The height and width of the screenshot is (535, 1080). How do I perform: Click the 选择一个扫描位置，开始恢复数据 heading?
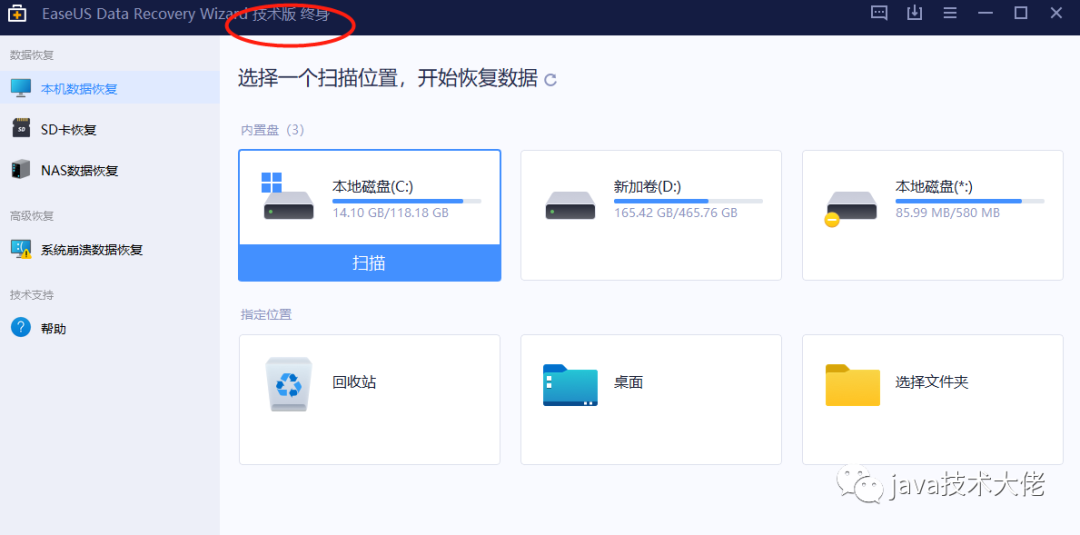[x=388, y=78]
